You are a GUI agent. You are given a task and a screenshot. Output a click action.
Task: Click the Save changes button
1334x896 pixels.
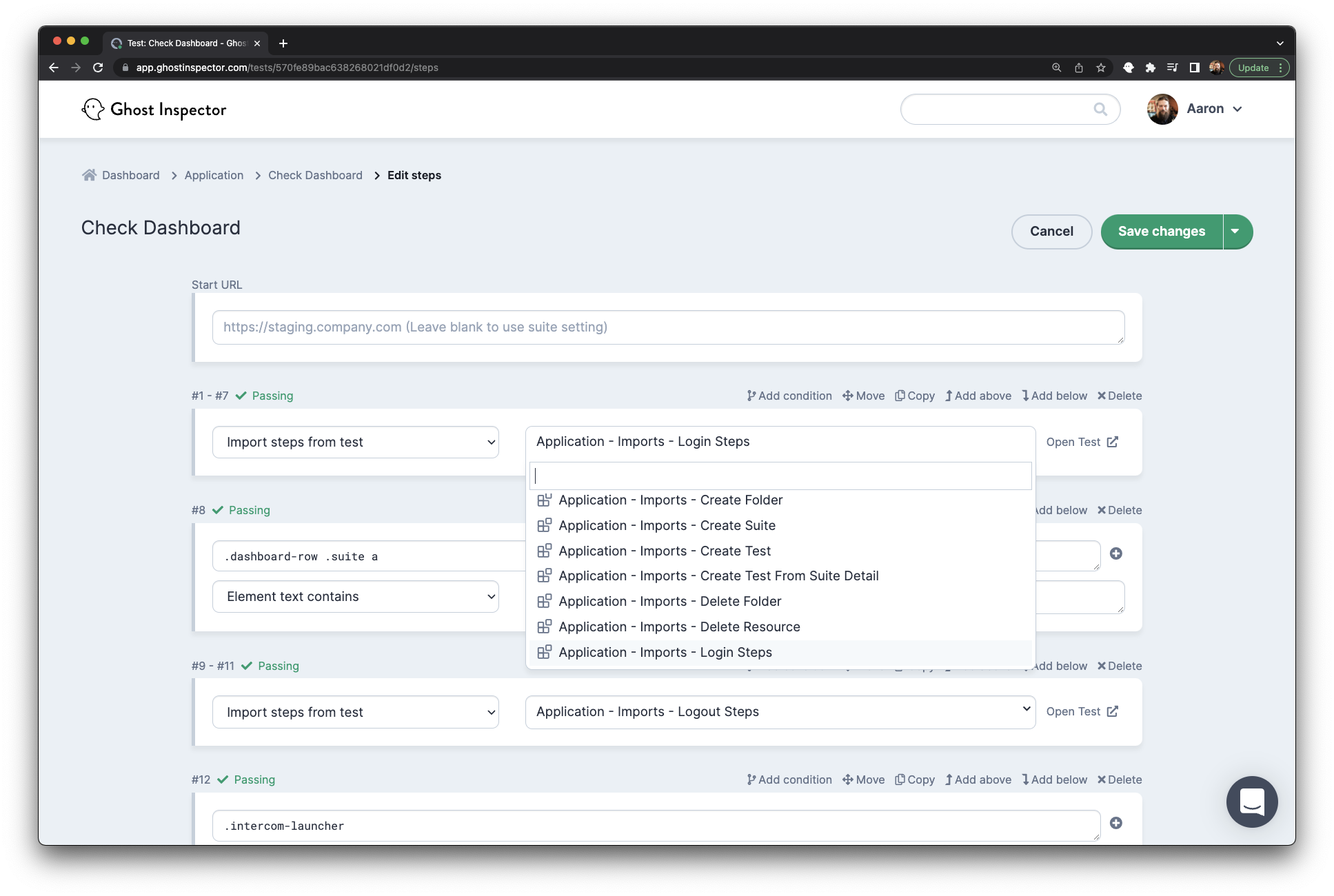1160,232
